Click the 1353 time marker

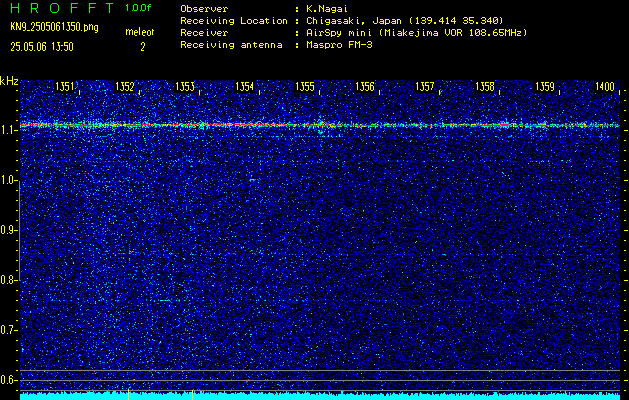[185, 87]
